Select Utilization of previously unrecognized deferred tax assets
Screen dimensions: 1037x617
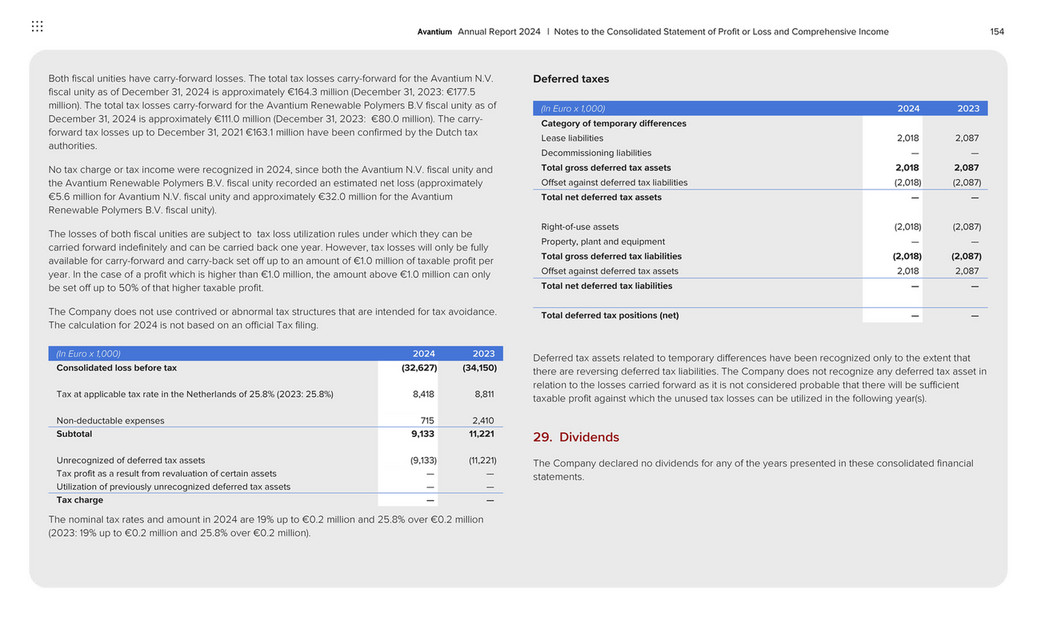click(173, 487)
